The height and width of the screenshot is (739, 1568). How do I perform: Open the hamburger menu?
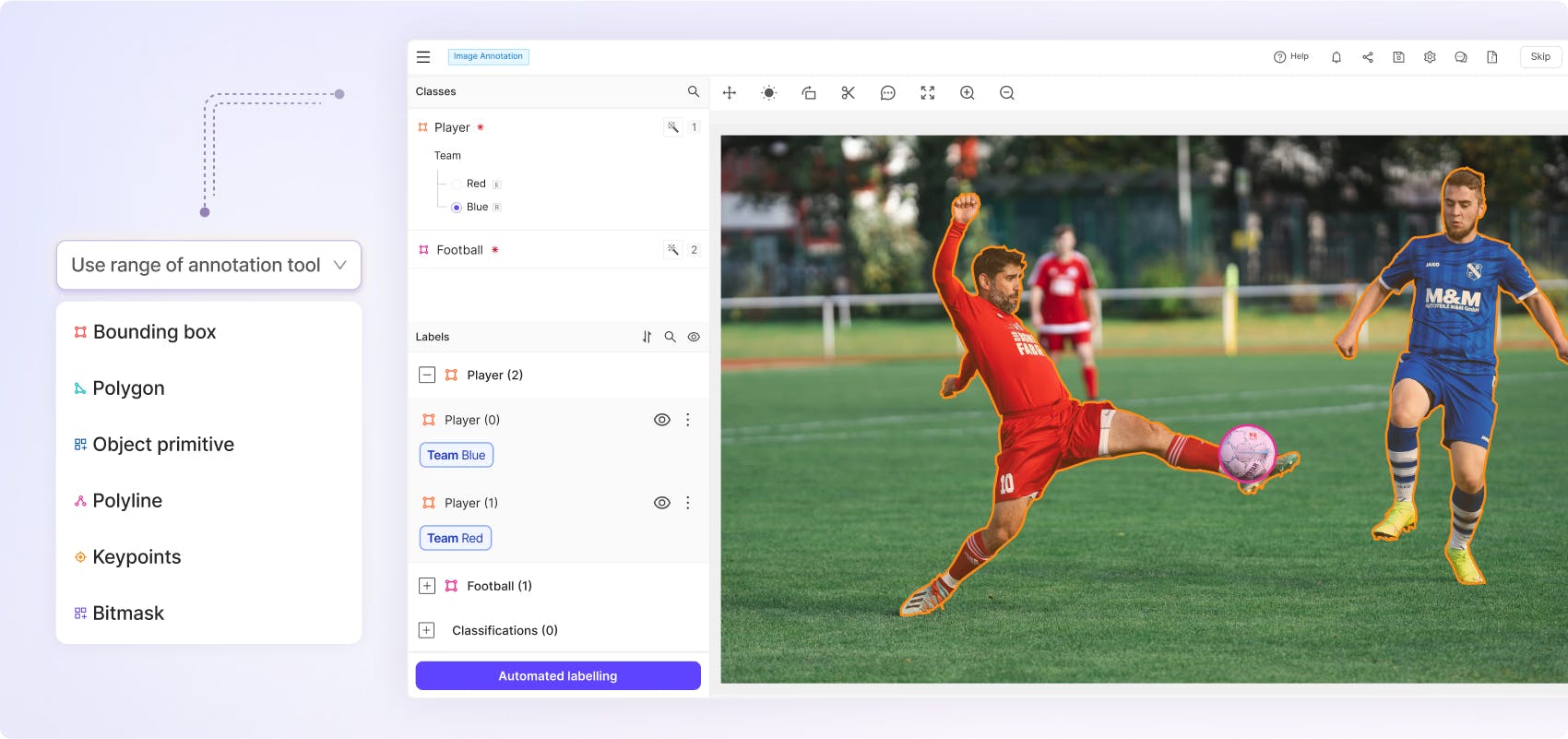point(423,57)
